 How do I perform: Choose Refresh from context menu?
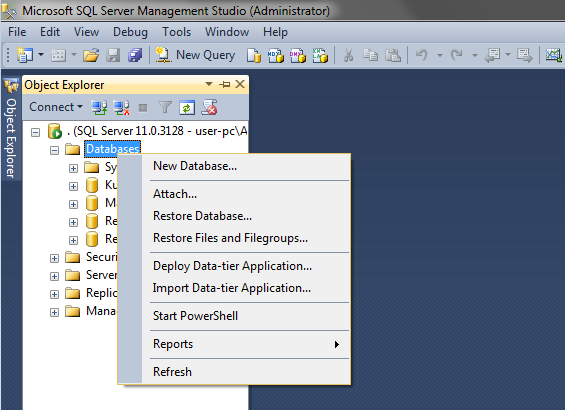point(234,371)
